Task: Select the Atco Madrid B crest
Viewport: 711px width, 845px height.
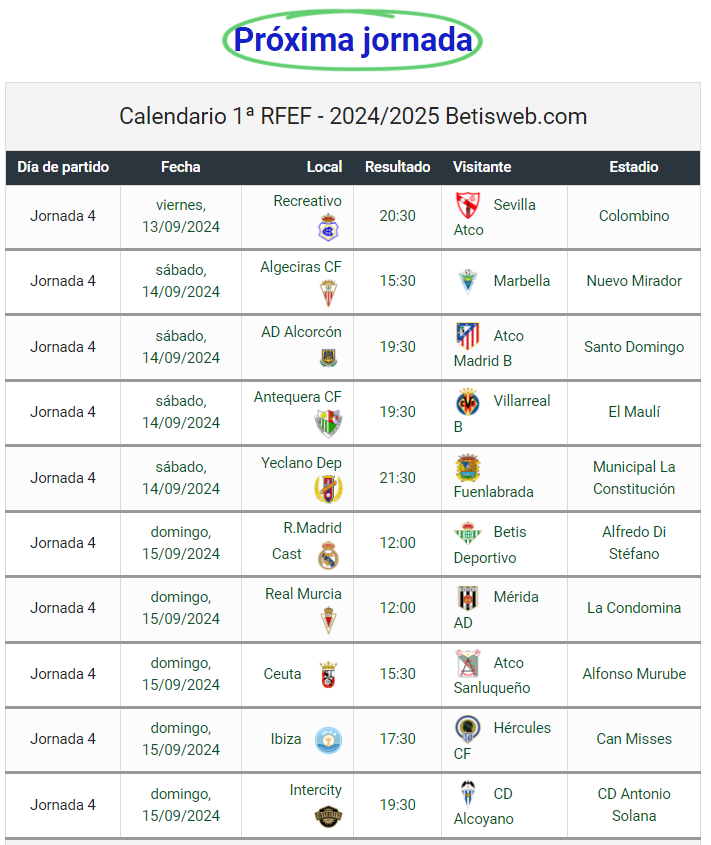Action: (x=467, y=336)
